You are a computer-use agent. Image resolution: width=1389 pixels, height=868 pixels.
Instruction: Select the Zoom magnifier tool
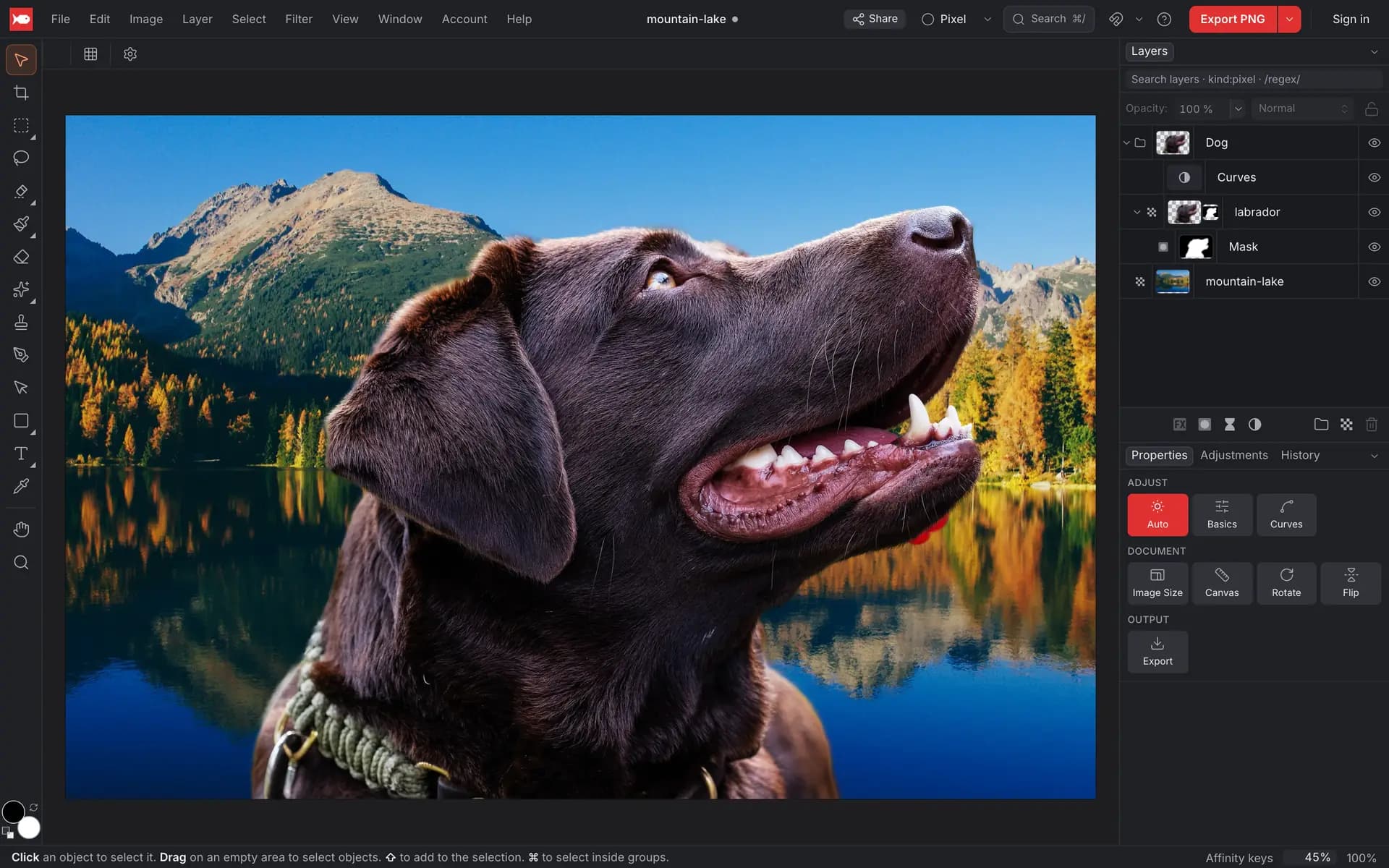(x=21, y=562)
